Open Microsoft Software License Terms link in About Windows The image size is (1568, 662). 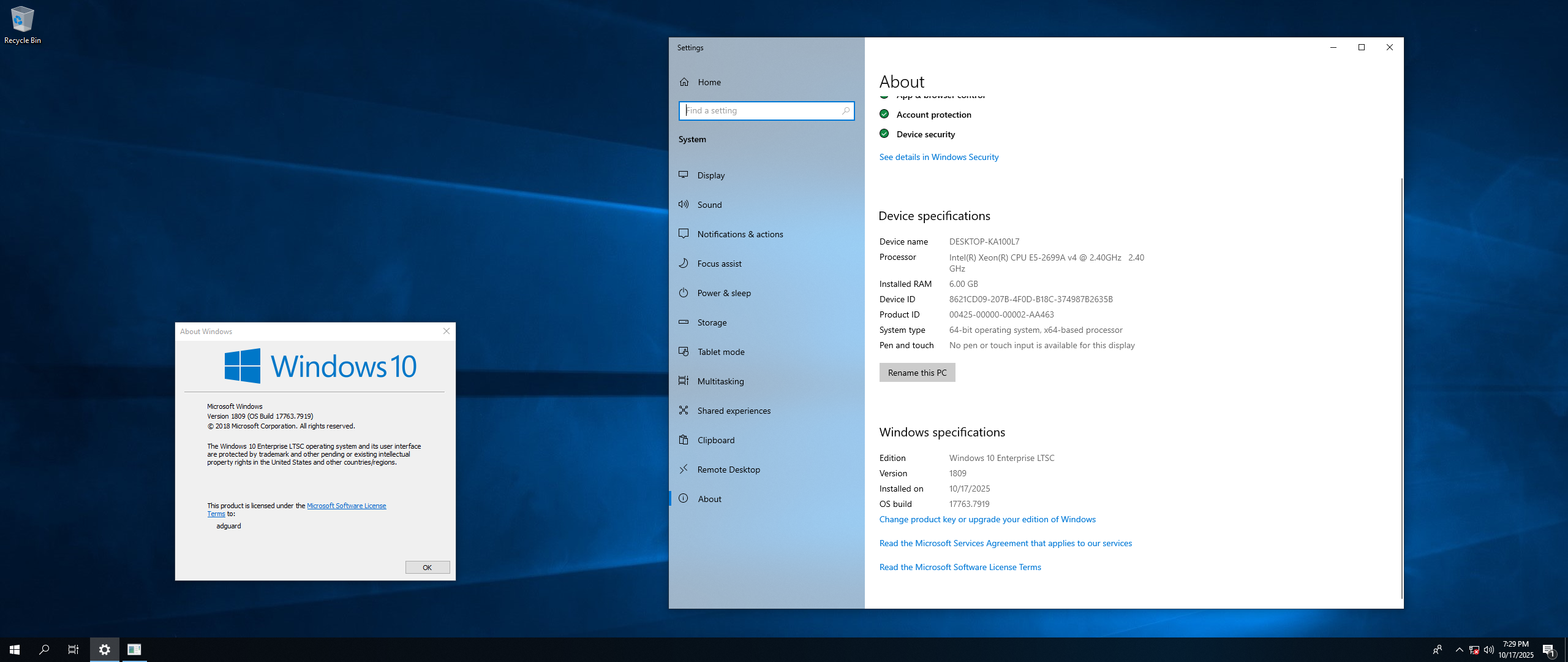click(346, 506)
